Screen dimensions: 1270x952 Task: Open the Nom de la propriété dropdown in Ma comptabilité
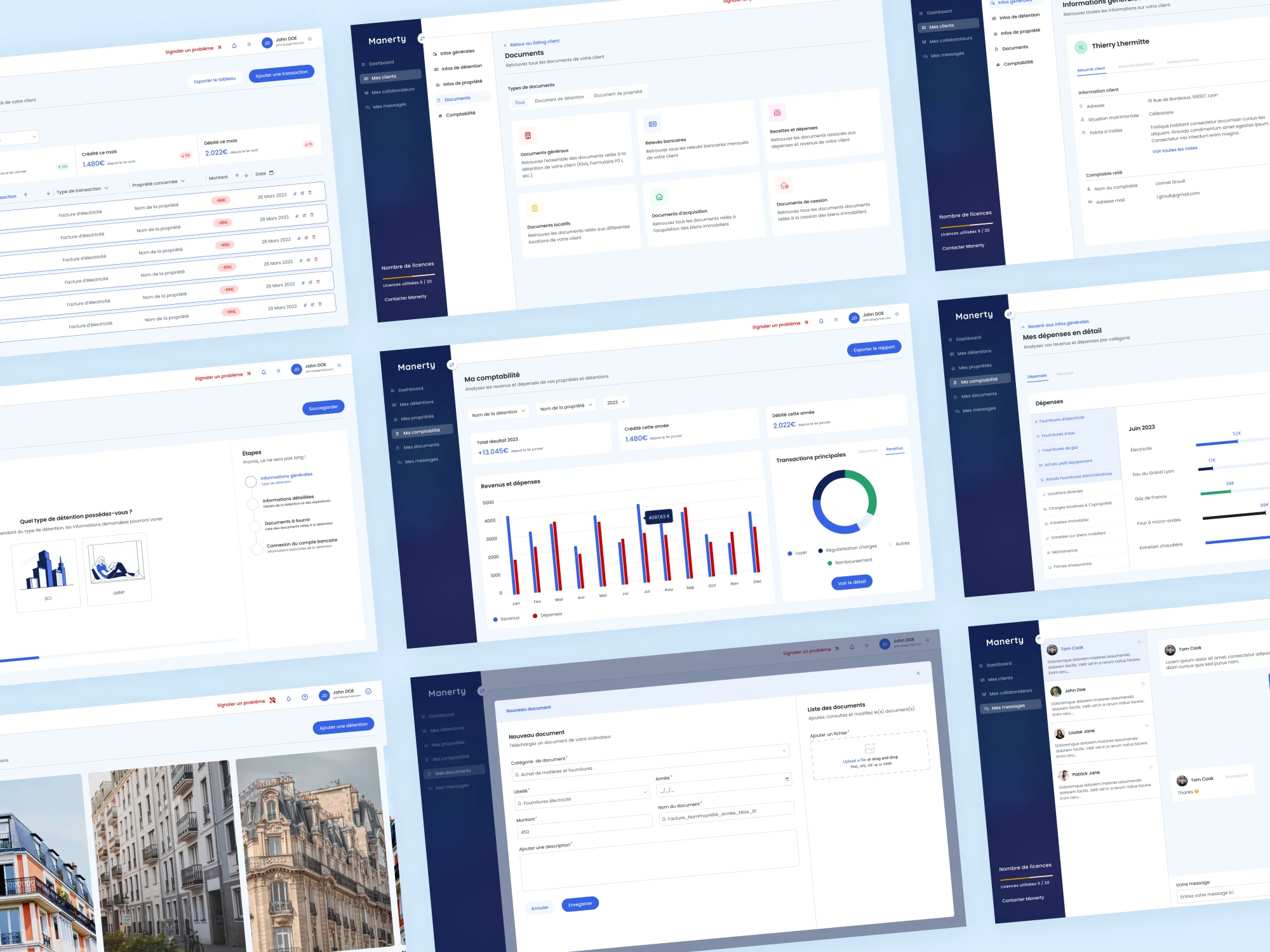(566, 407)
